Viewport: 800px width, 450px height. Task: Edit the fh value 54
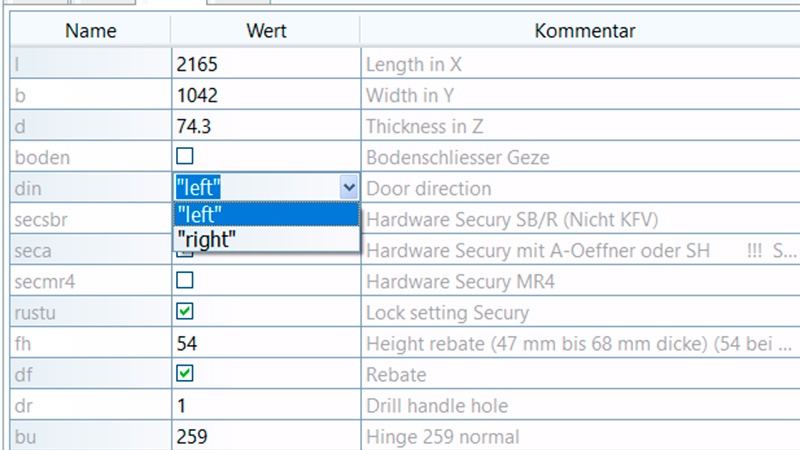(x=266, y=343)
